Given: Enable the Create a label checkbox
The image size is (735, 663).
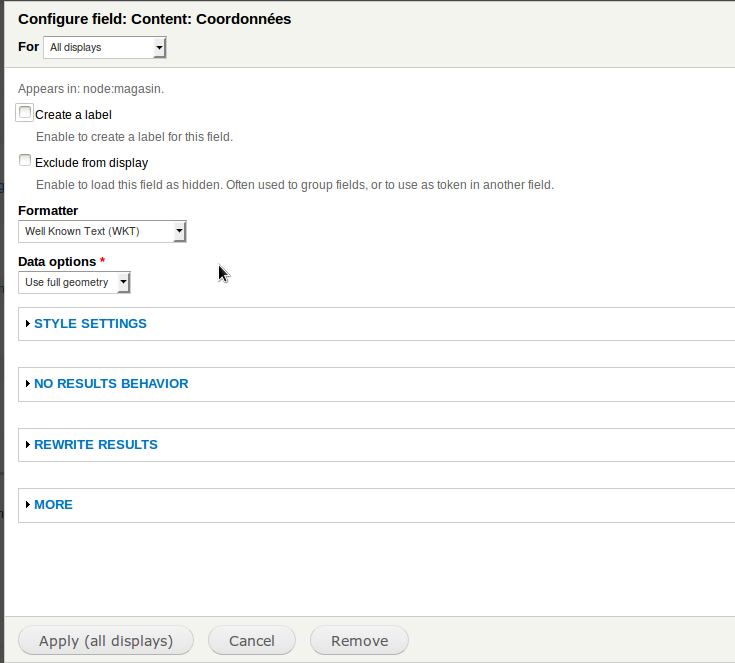Looking at the screenshot, I should (x=25, y=113).
